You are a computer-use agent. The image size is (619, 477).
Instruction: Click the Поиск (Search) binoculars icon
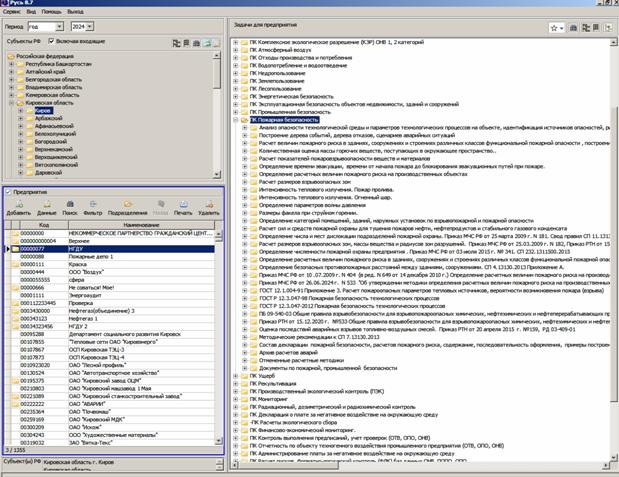click(x=72, y=204)
